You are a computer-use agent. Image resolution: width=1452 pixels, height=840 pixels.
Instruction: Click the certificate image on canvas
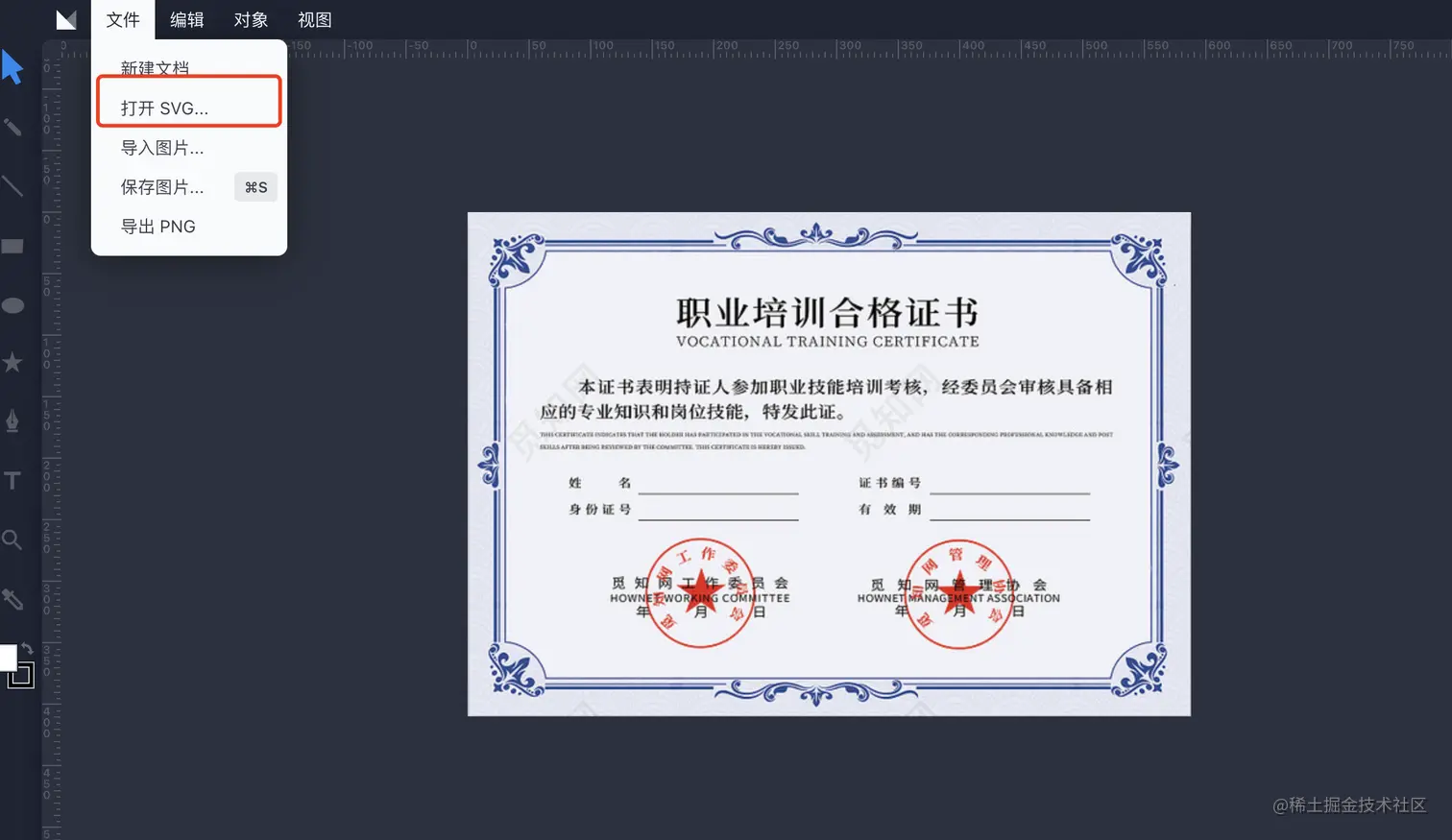829,464
